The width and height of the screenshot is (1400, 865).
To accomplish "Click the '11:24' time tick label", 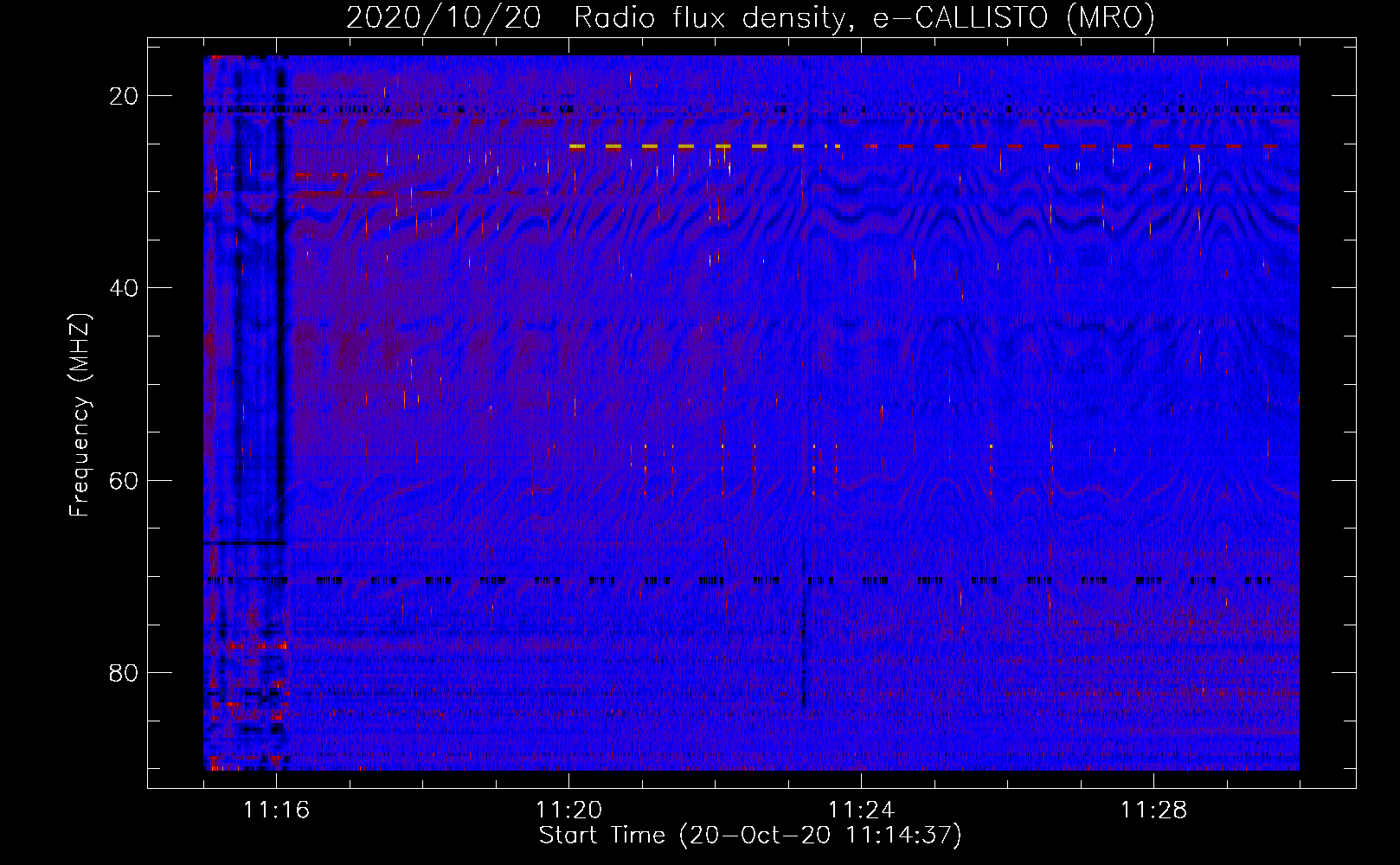I will (861, 811).
